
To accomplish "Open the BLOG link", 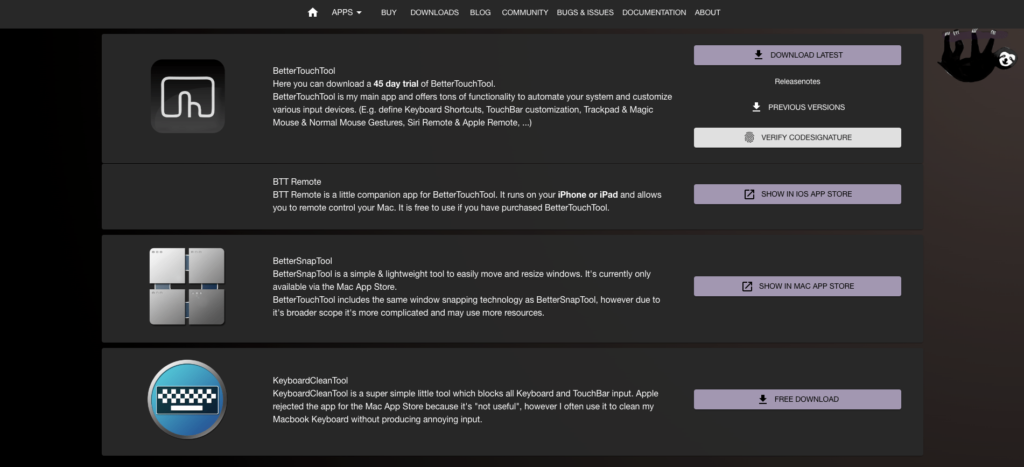I will 480,12.
